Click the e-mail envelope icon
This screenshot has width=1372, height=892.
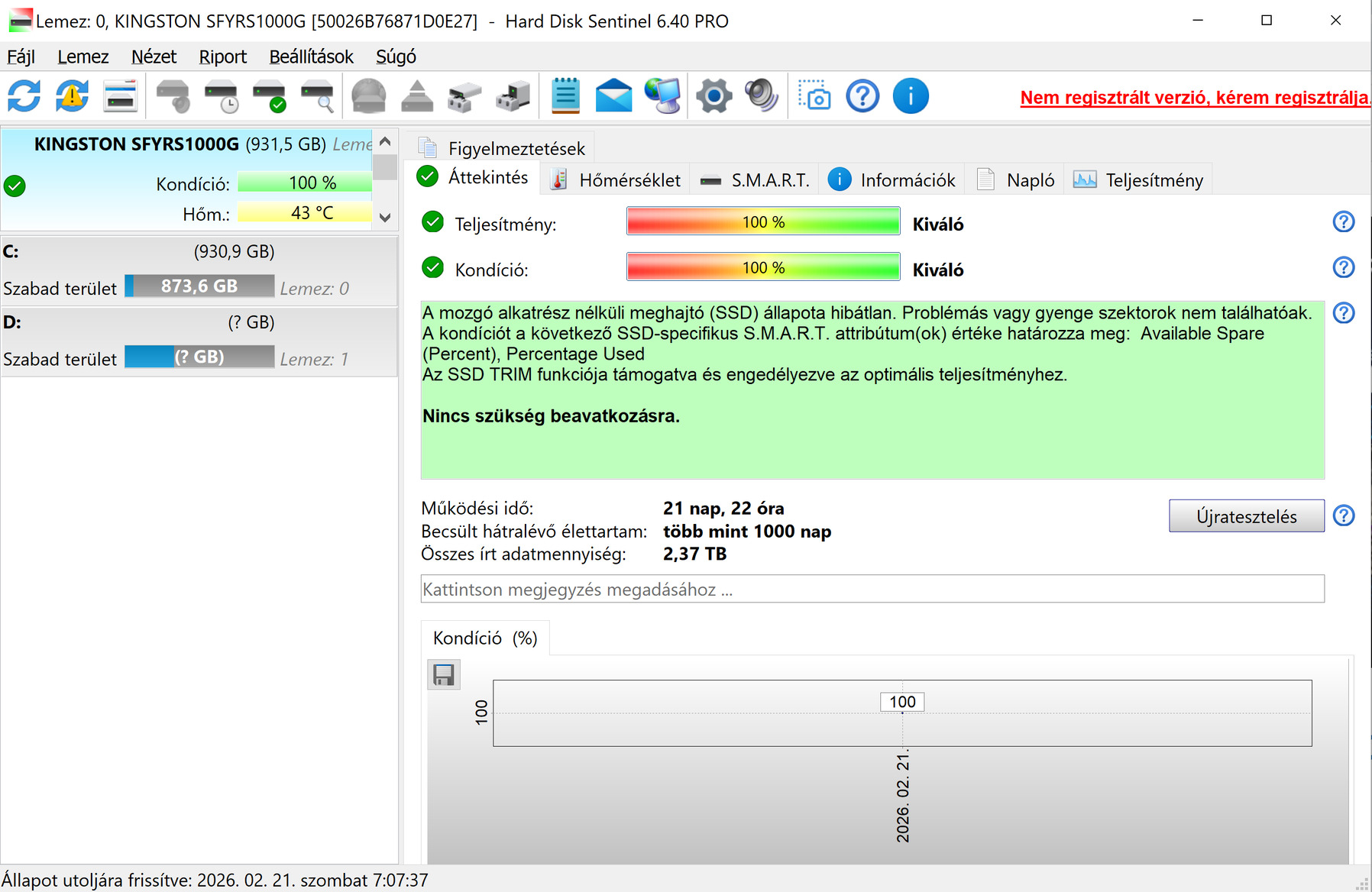pyautogui.click(x=613, y=96)
